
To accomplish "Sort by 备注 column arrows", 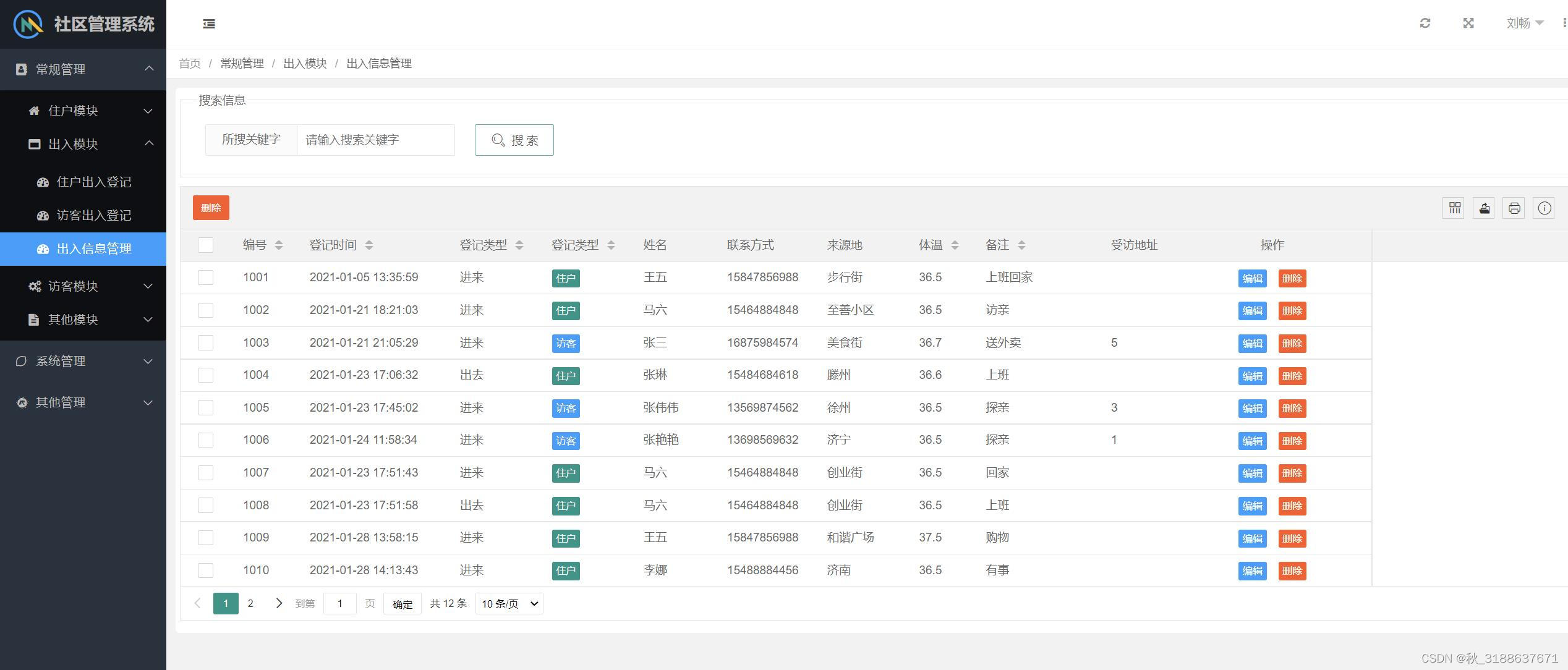I will coord(1021,245).
